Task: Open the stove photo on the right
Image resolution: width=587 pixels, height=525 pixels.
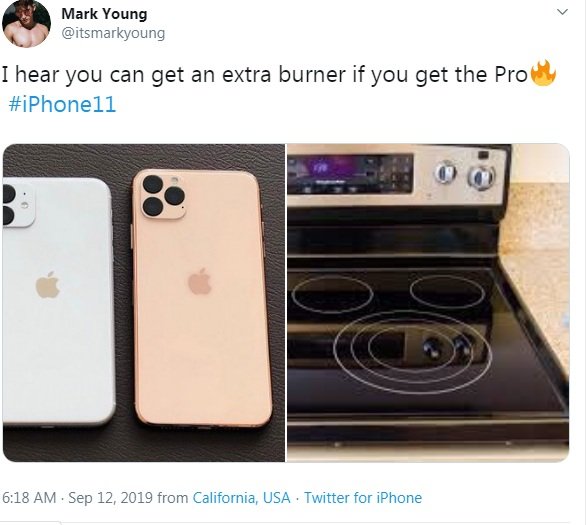Action: (x=428, y=303)
